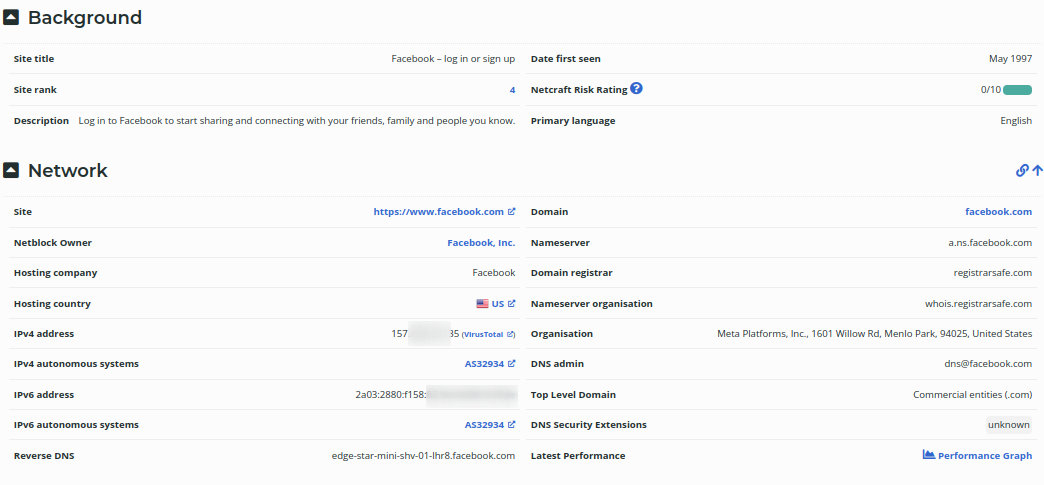Collapse the Background section
Screen dimensions: 1044x485
tap(11, 18)
